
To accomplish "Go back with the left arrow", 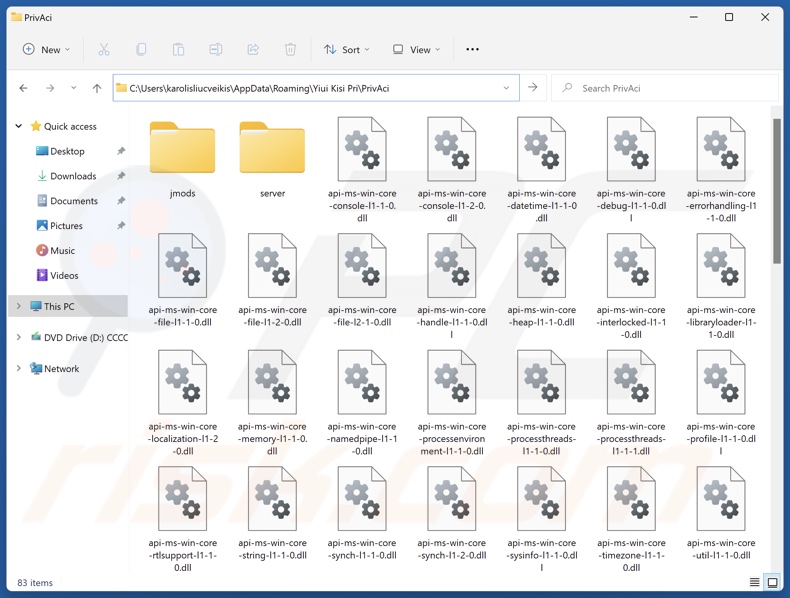I will (23, 88).
